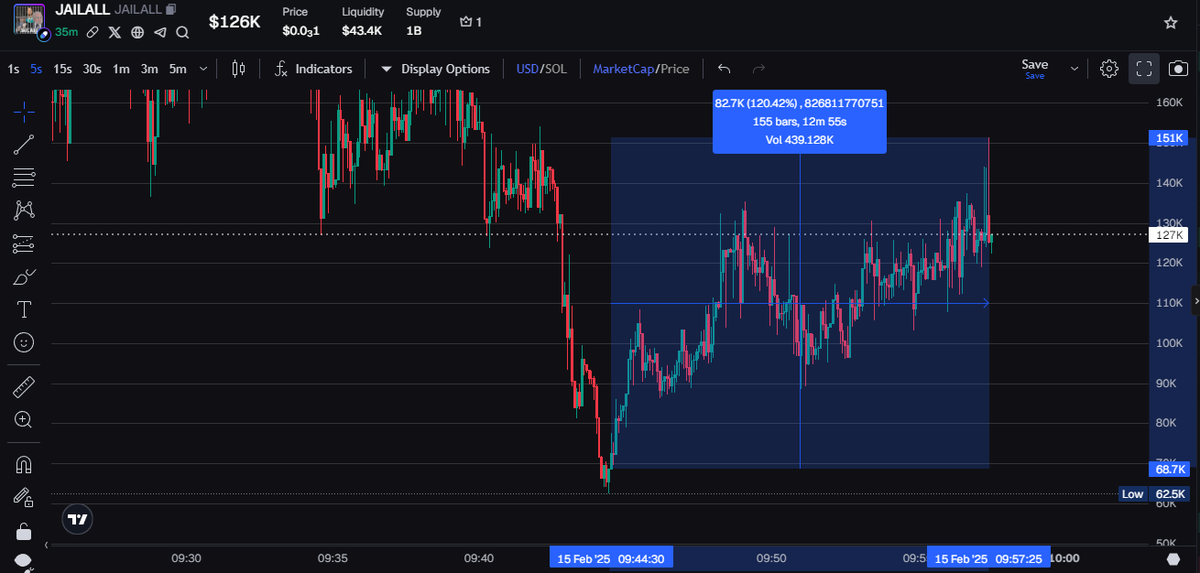Toggle stay in drawing mode pencil-lock
Viewport: 1200px width, 573px height.
point(24,497)
